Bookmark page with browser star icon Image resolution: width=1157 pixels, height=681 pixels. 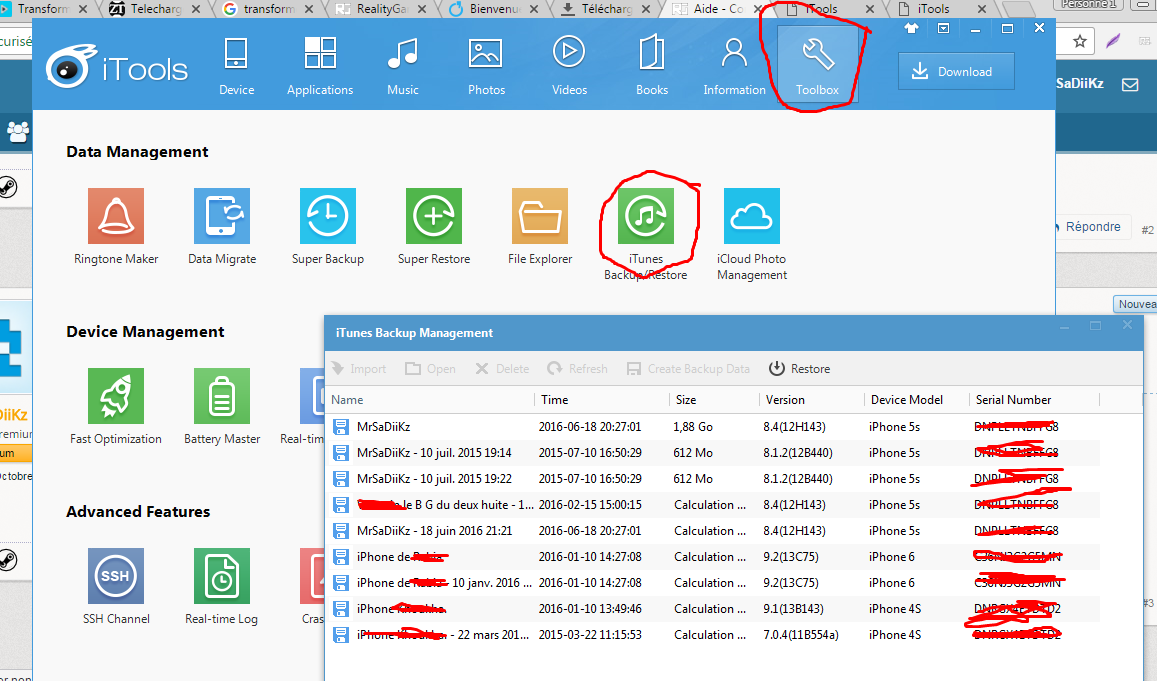coord(1080,41)
